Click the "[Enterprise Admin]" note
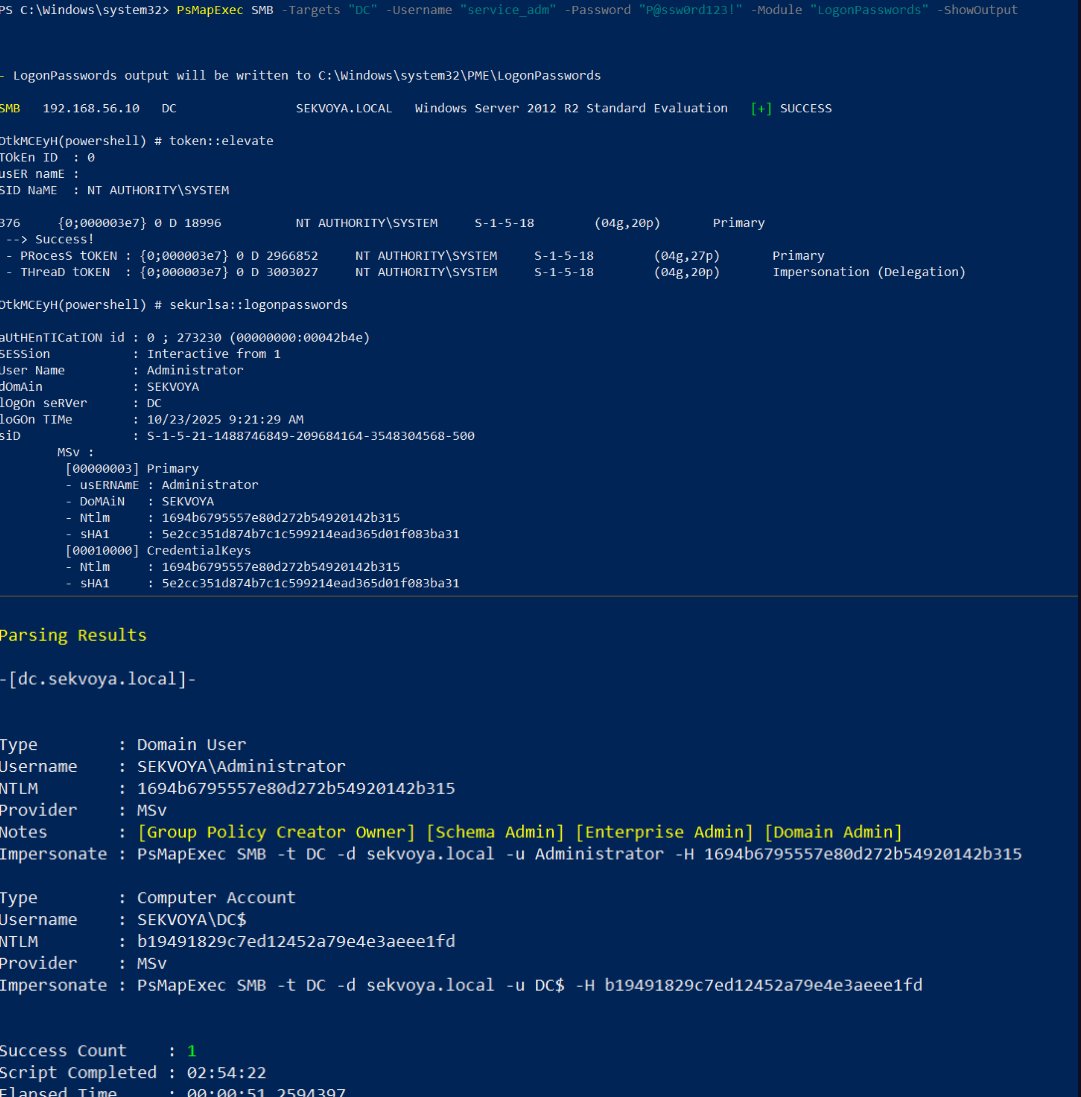Screen dimensions: 1081x1097 (x=664, y=833)
